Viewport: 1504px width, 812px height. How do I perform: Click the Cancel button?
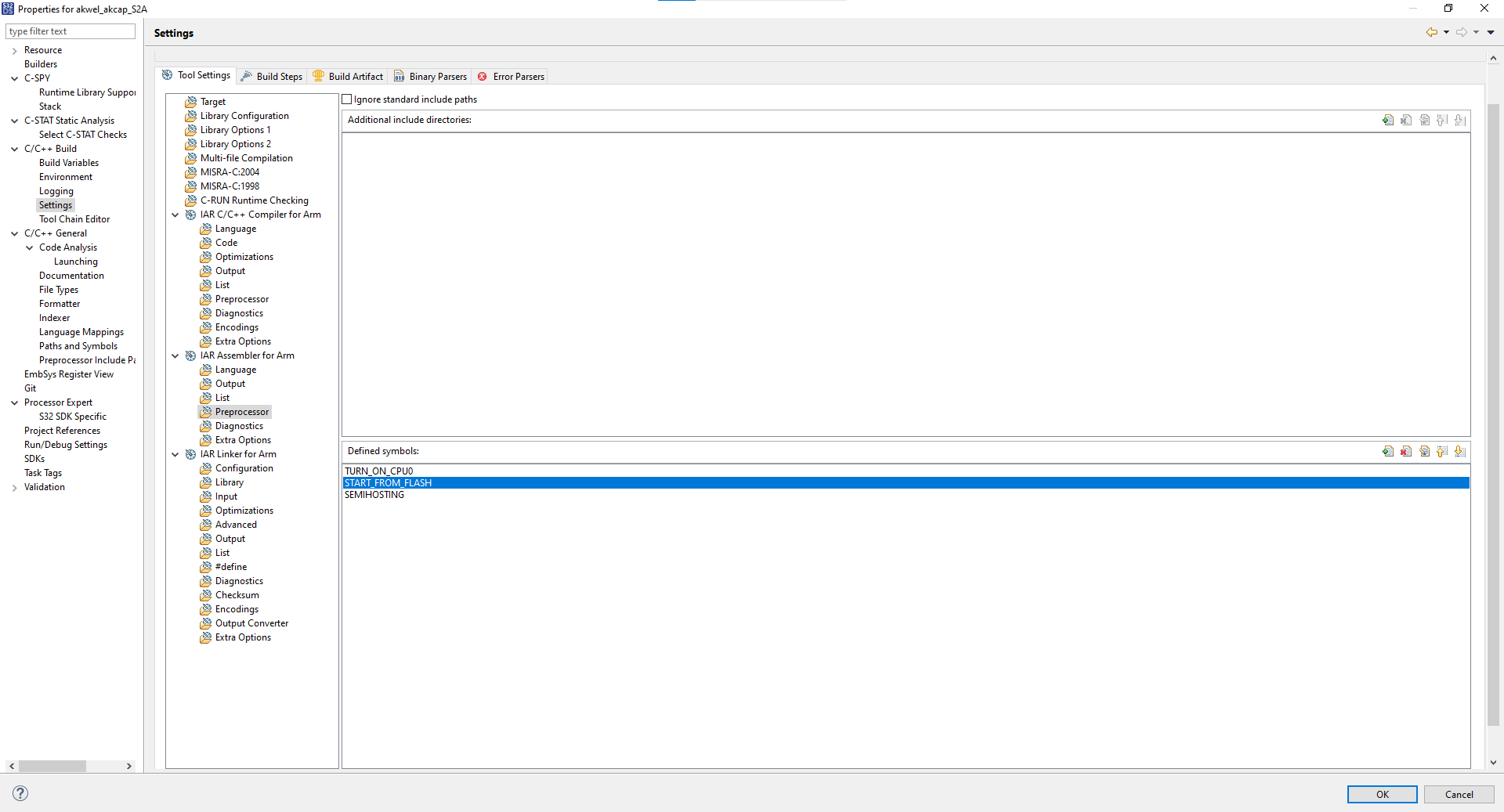pyautogui.click(x=1459, y=794)
